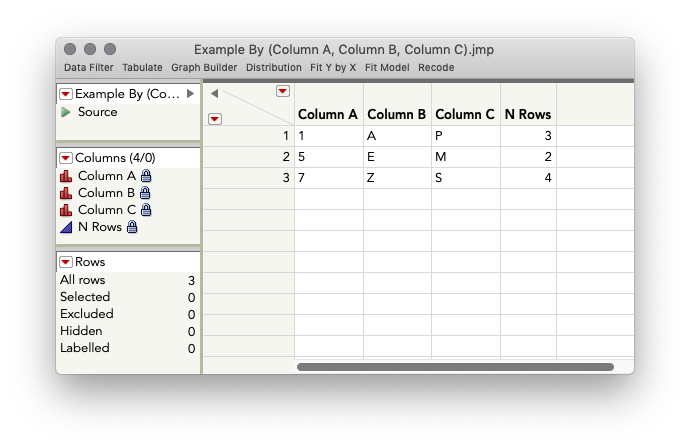The height and width of the screenshot is (448, 690).
Task: Click the lock icon beside Column A
Action: pos(146,176)
